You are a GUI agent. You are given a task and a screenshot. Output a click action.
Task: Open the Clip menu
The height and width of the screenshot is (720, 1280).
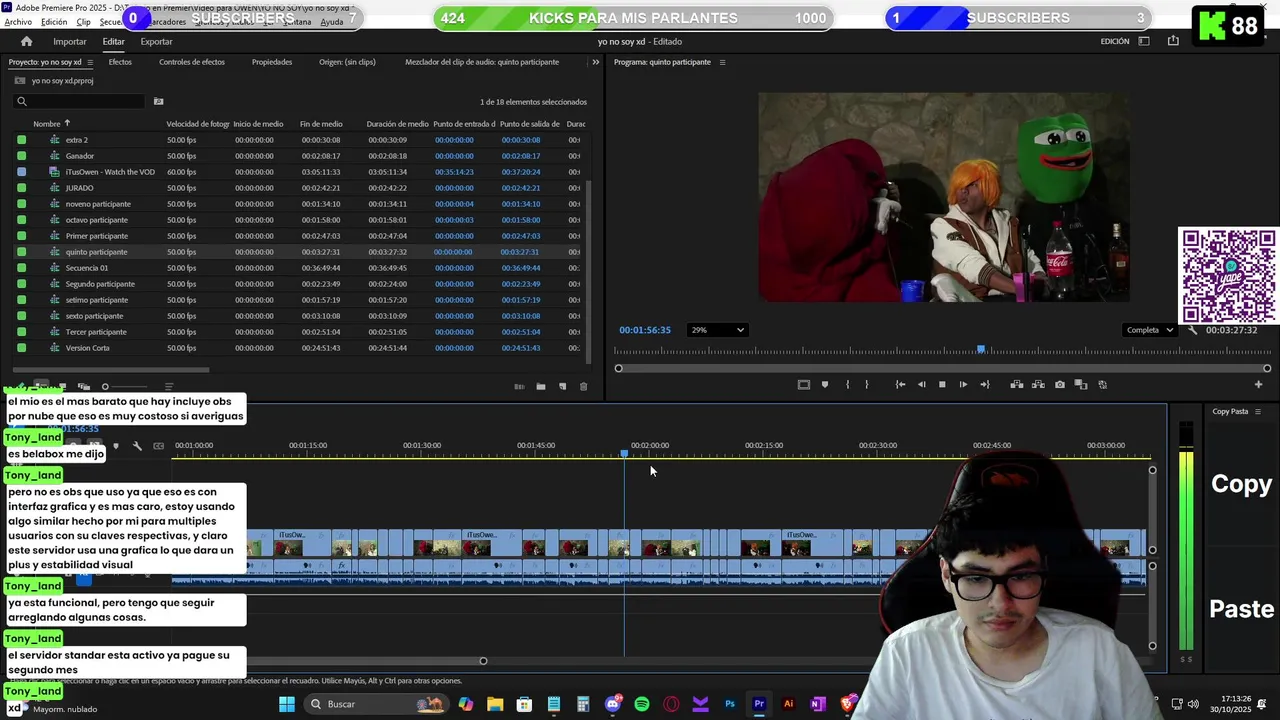[x=84, y=22]
